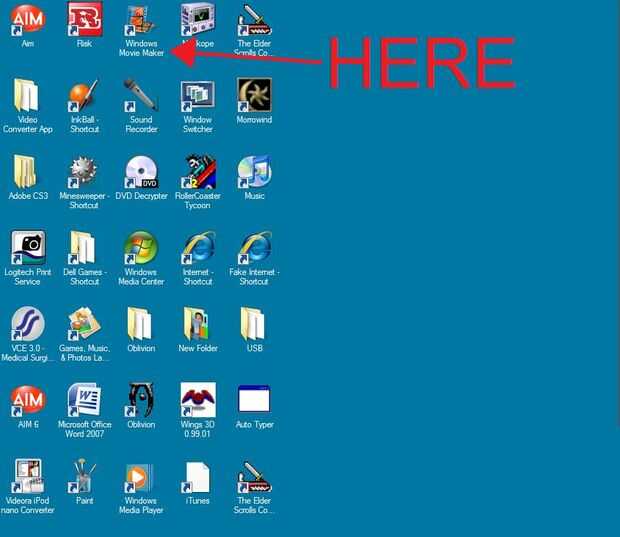The width and height of the screenshot is (620, 537).
Task: Launch the Risk game shortcut
Action: 85,19
